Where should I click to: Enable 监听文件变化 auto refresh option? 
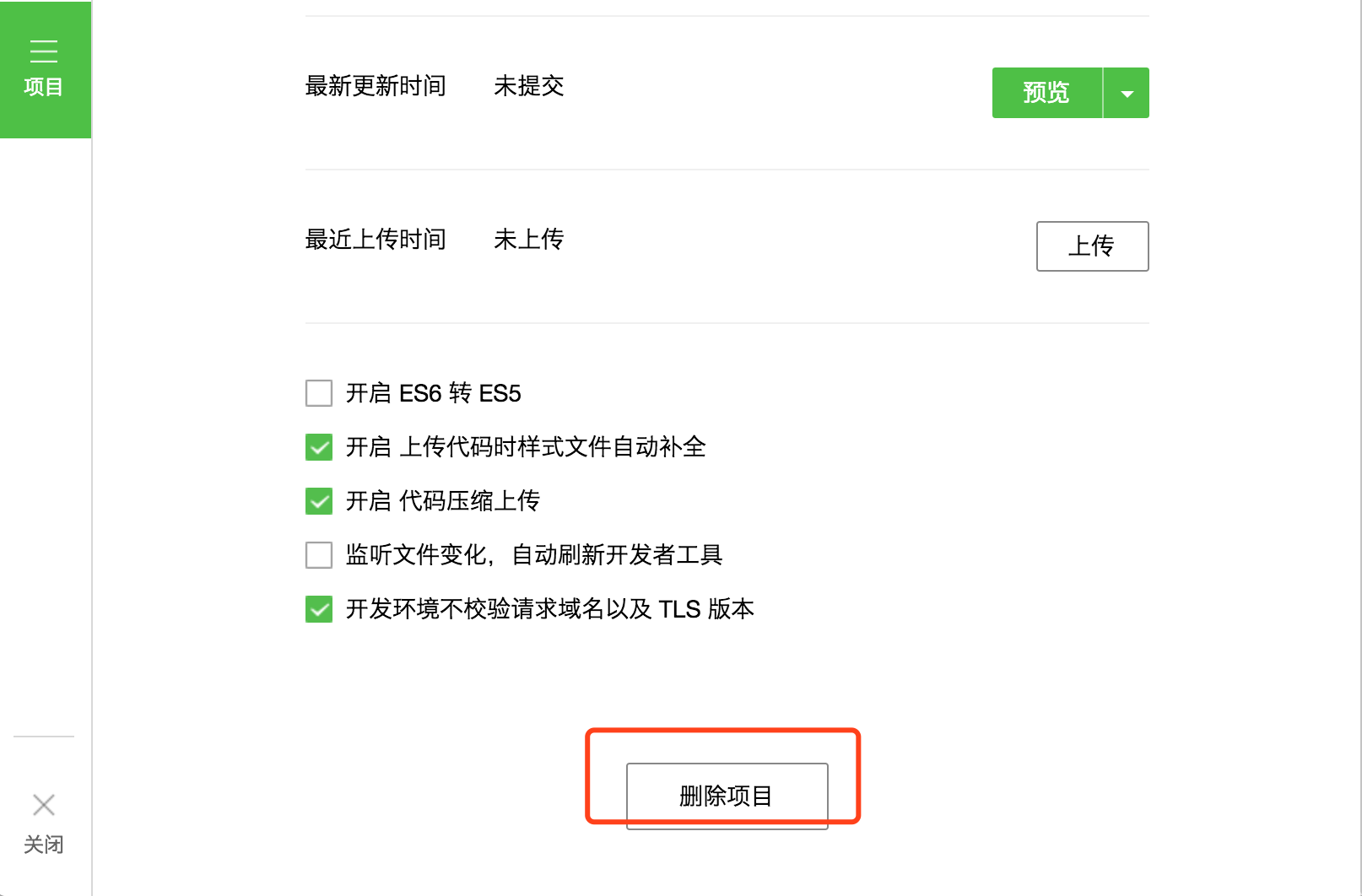tap(318, 555)
